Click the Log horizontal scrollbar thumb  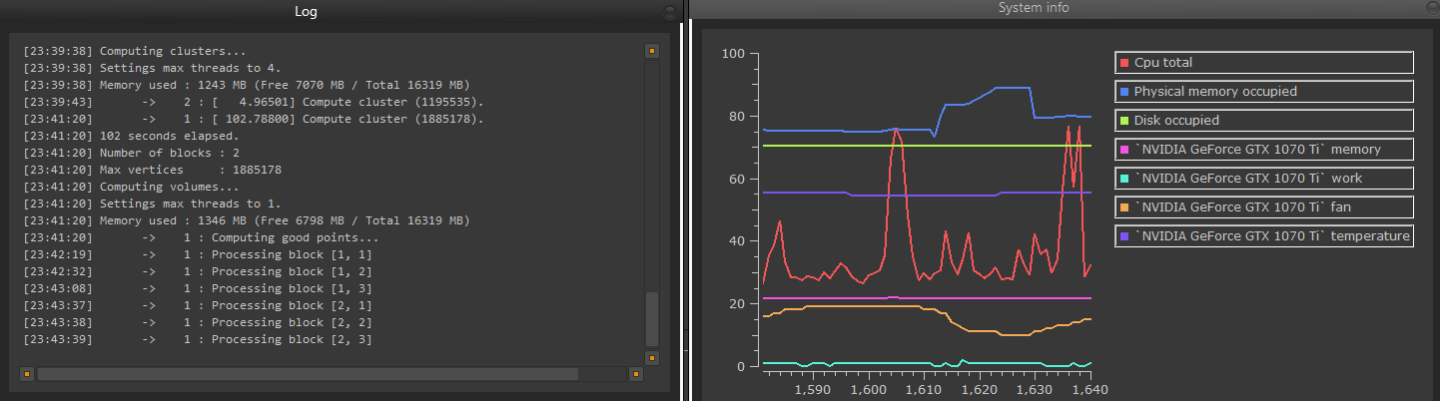307,374
